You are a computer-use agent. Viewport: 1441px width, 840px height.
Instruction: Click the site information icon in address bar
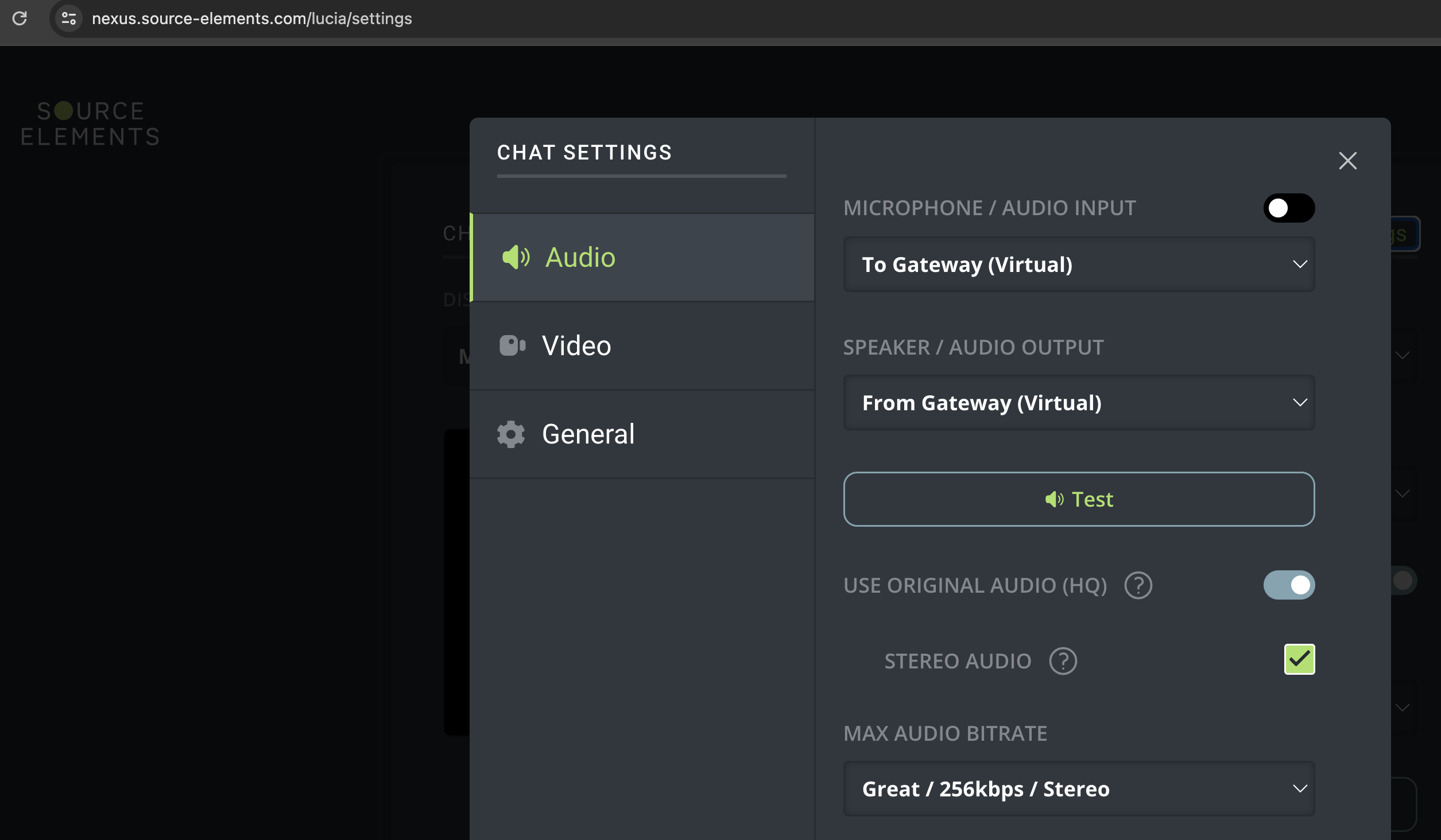pos(69,18)
